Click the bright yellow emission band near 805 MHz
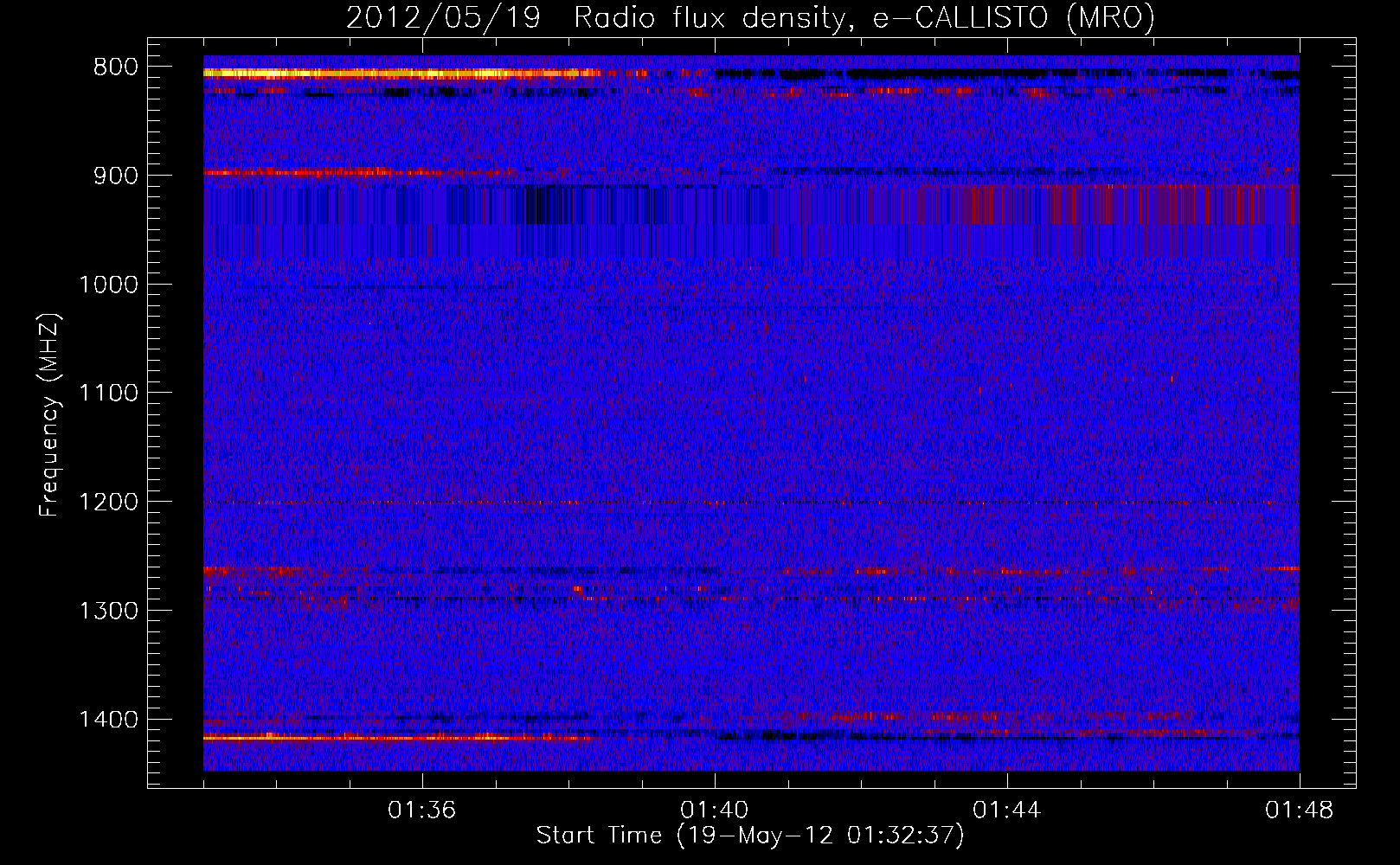Image resolution: width=1400 pixels, height=865 pixels. click(402, 74)
